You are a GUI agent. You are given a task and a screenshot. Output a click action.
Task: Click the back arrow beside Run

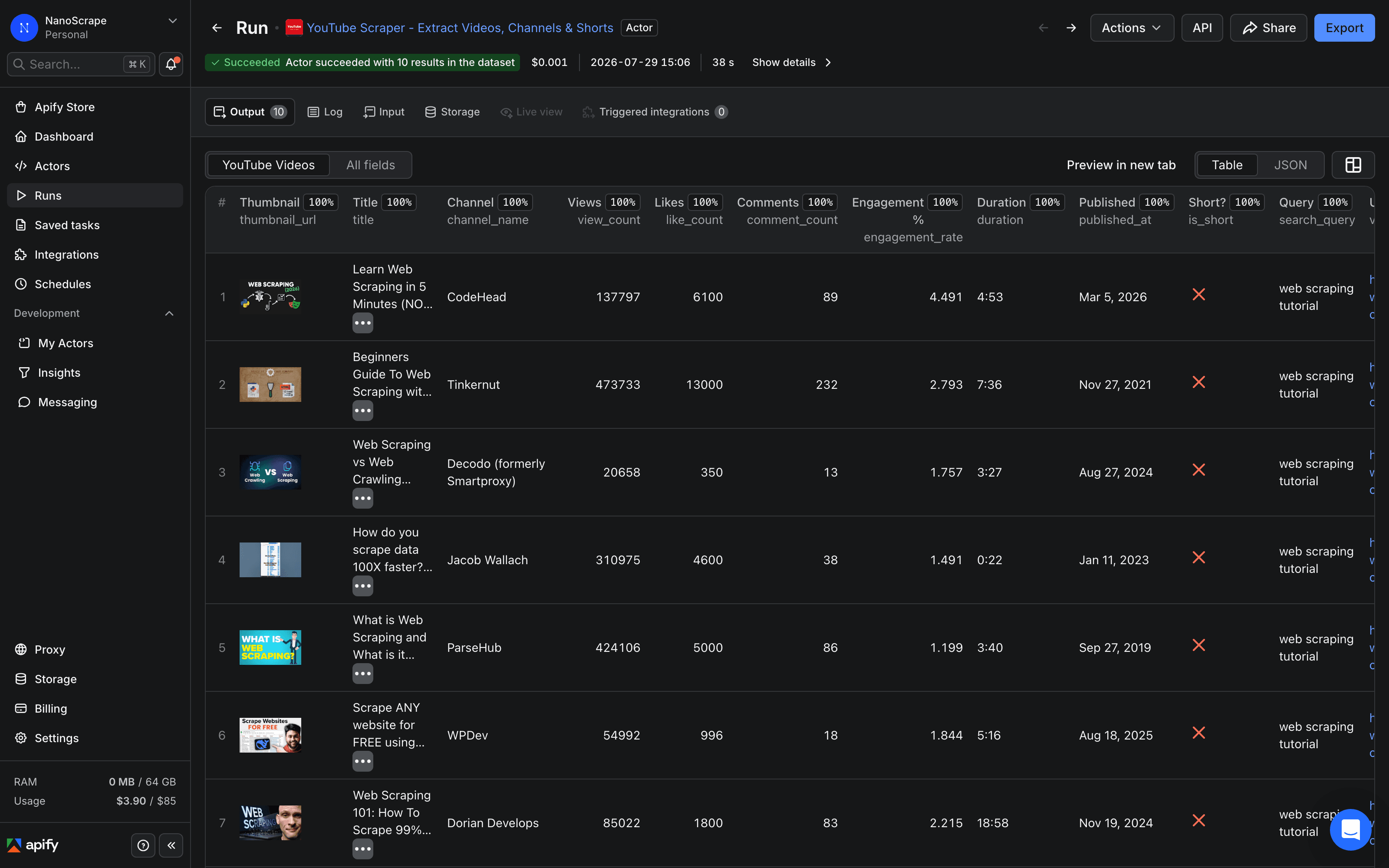click(217, 27)
